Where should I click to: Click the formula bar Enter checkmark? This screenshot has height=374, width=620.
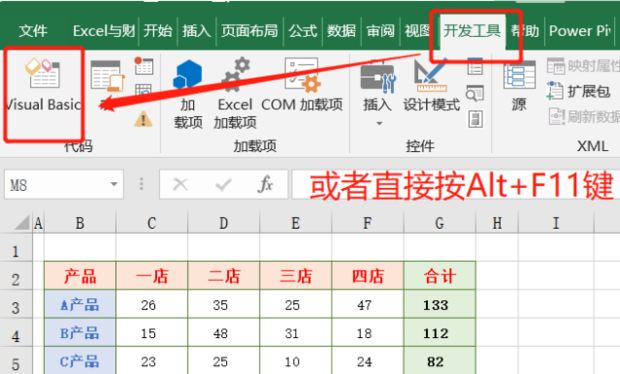pos(223,184)
